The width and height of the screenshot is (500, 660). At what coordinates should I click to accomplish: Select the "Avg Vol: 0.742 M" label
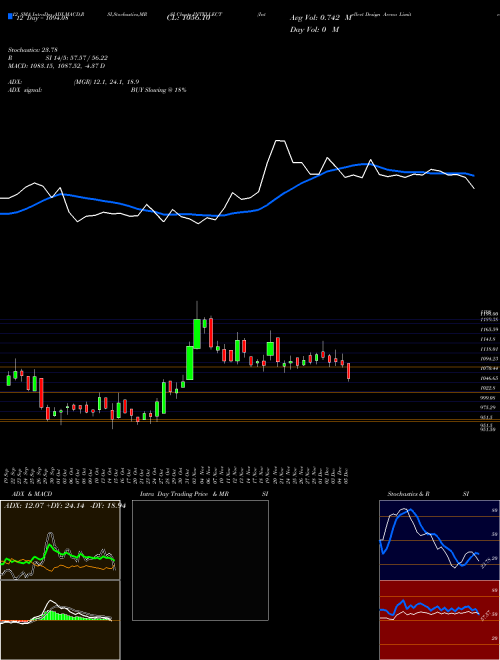321,18
